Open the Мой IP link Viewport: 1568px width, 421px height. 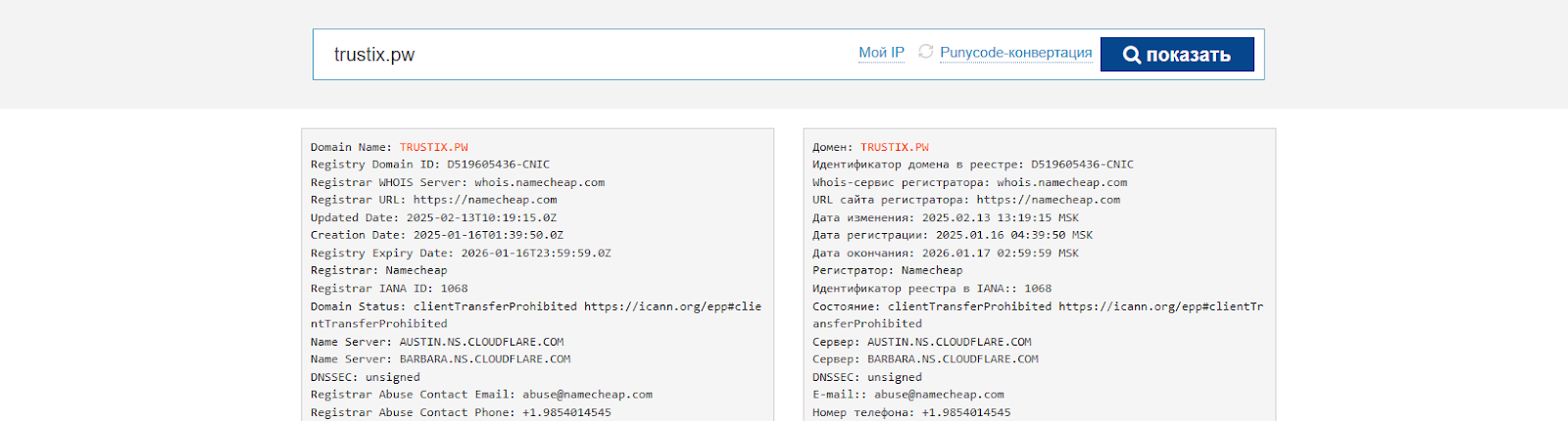tap(881, 53)
